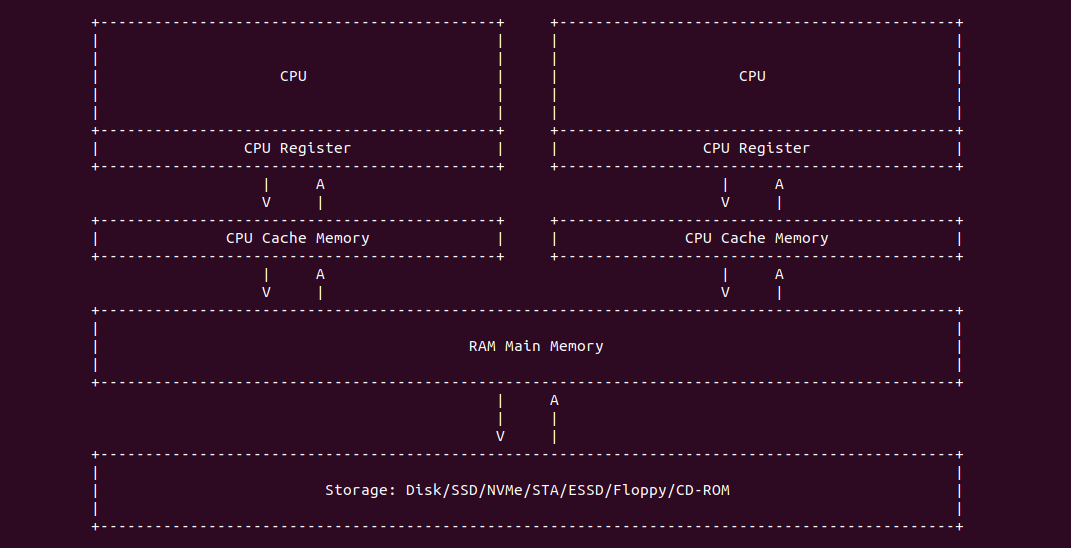Click the word Storage in the bottom box
The height and width of the screenshot is (548, 1071).
point(360,490)
